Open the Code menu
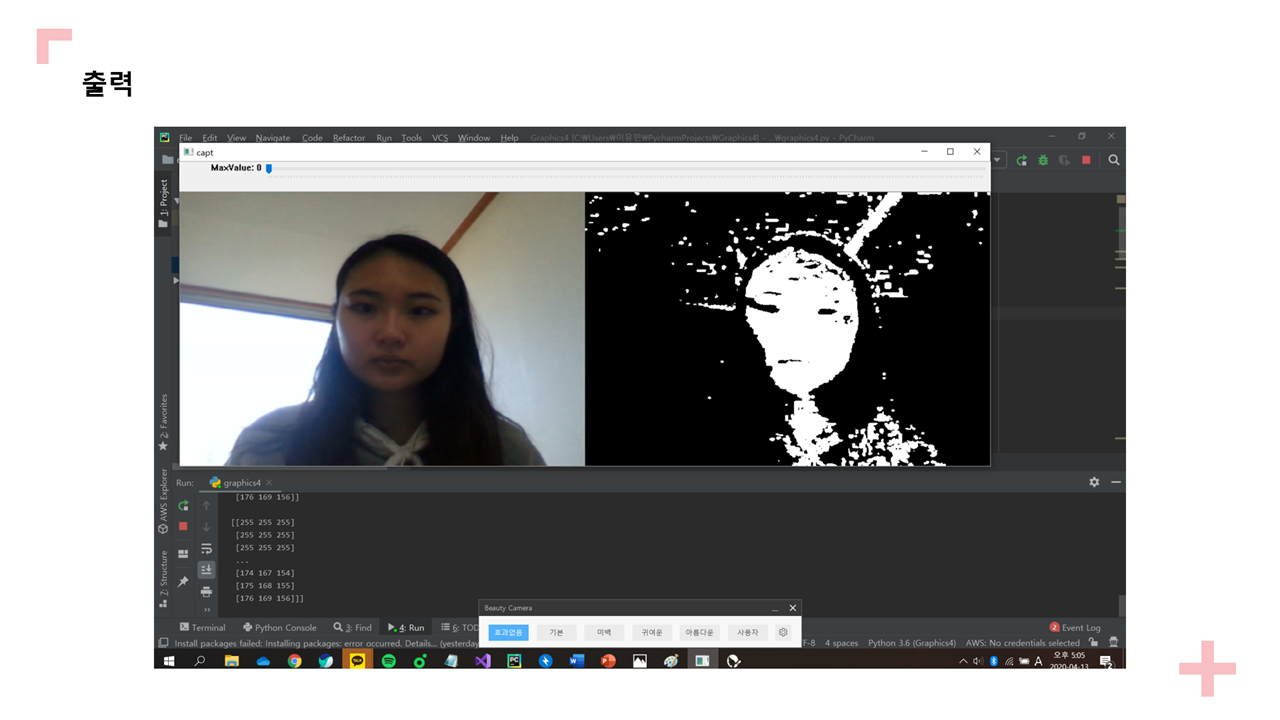This screenshot has width=1280, height=720. coord(312,138)
